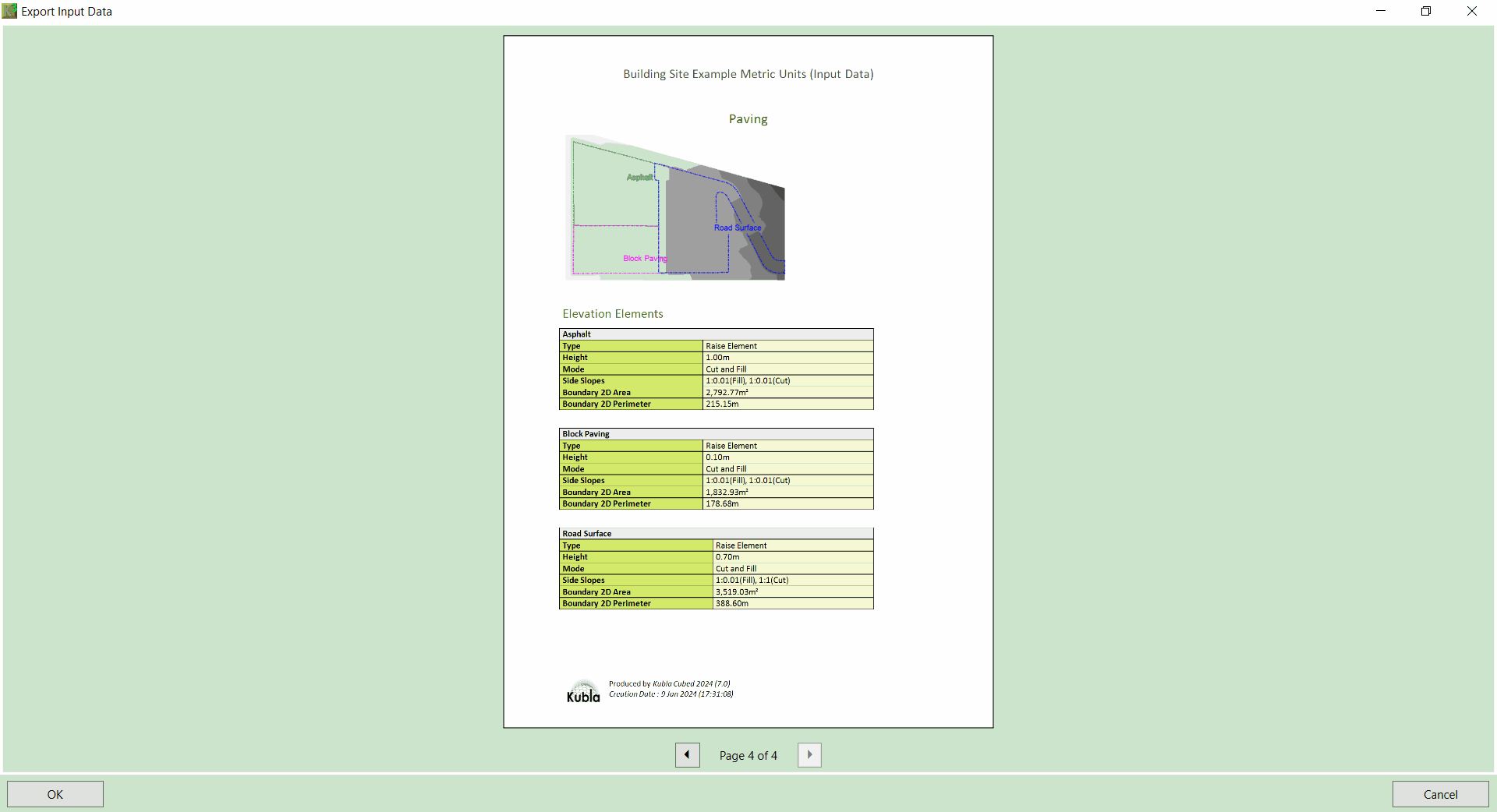1497x812 pixels.
Task: Click the green Asphalt label on map
Action: point(639,178)
